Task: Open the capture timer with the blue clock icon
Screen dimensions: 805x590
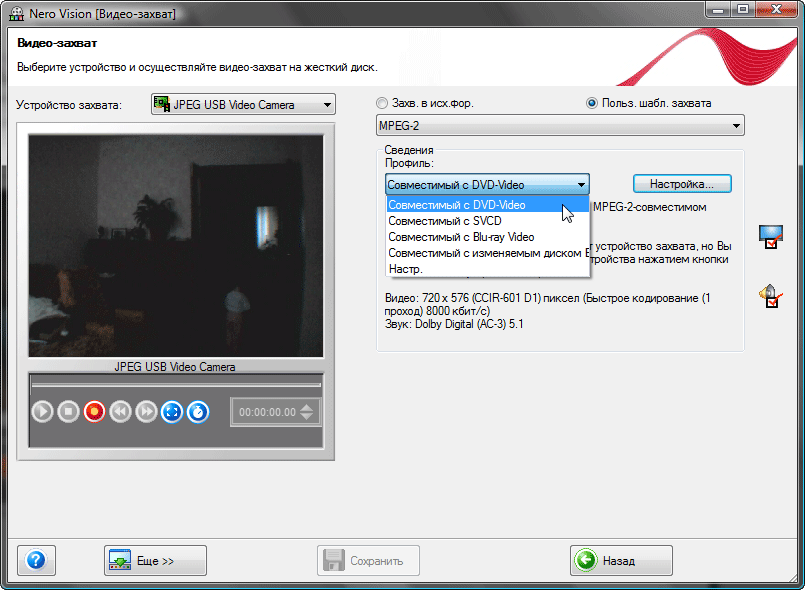Action: coord(198,412)
